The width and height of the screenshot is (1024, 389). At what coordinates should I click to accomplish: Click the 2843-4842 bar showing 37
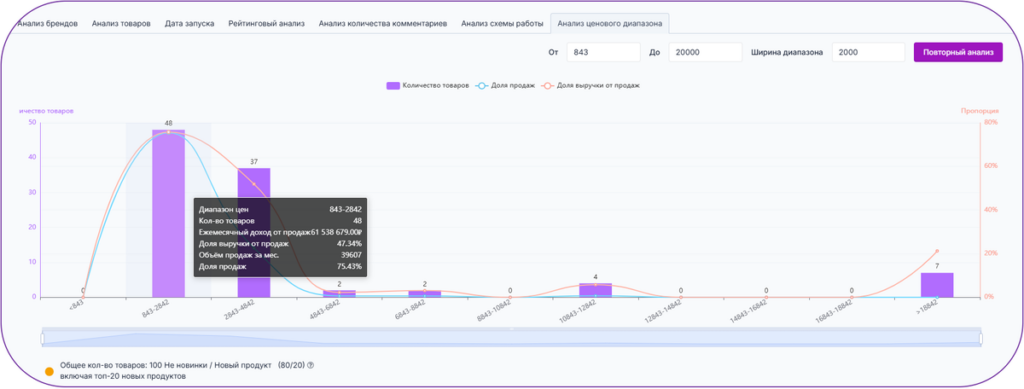(253, 232)
